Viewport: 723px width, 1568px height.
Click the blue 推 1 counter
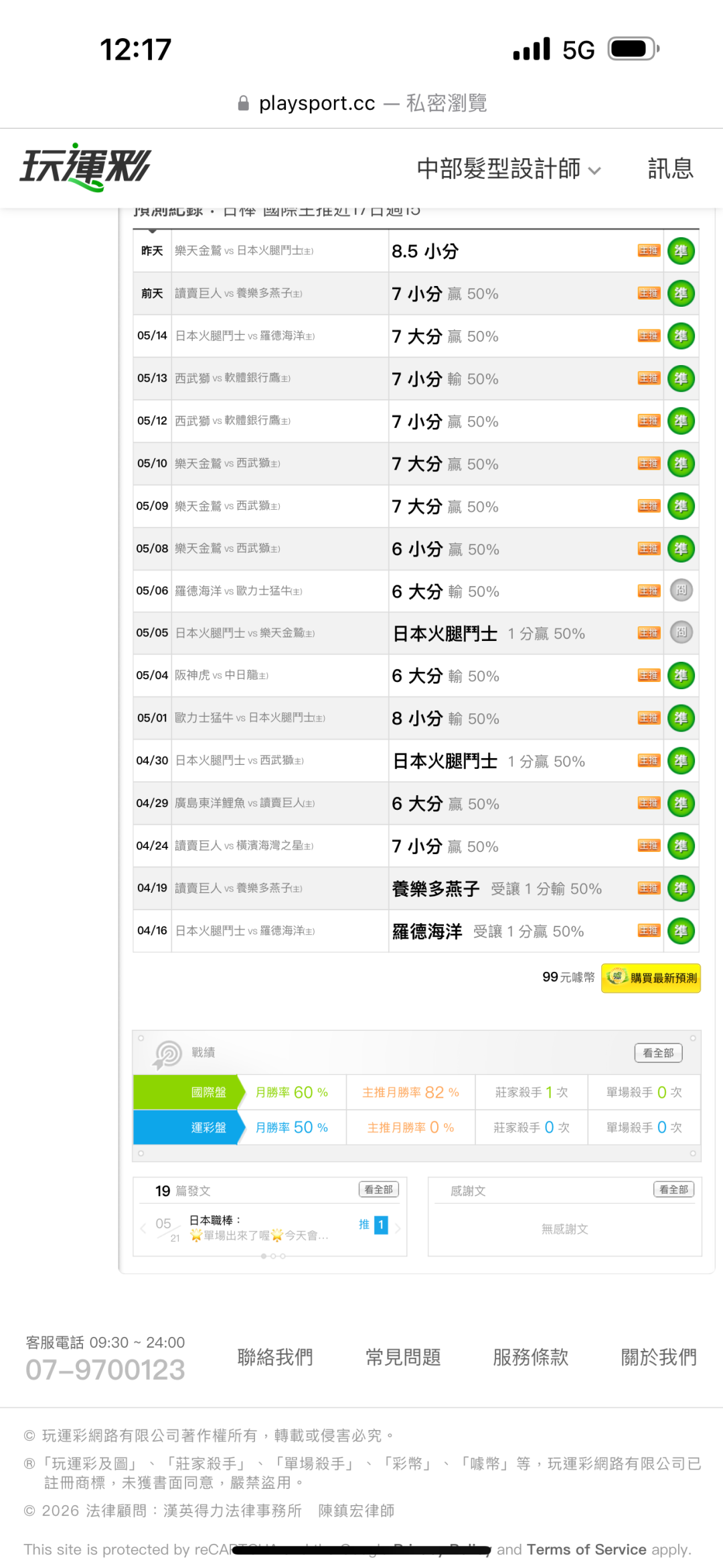point(374,1225)
